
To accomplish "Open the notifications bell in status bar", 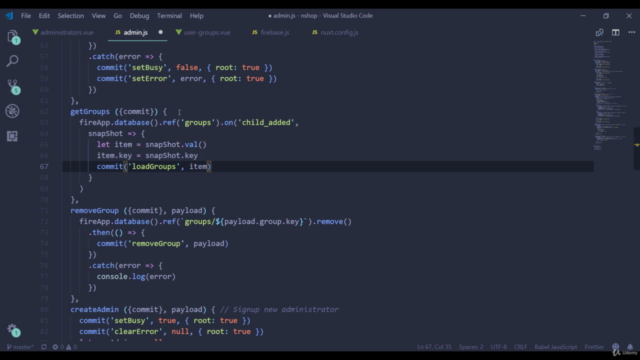I will (x=630, y=347).
